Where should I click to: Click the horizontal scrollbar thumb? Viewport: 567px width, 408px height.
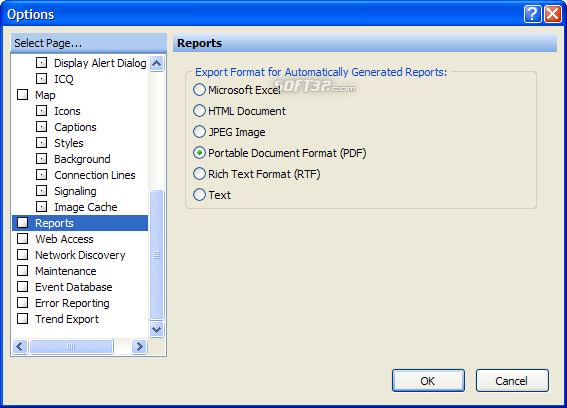pos(71,347)
